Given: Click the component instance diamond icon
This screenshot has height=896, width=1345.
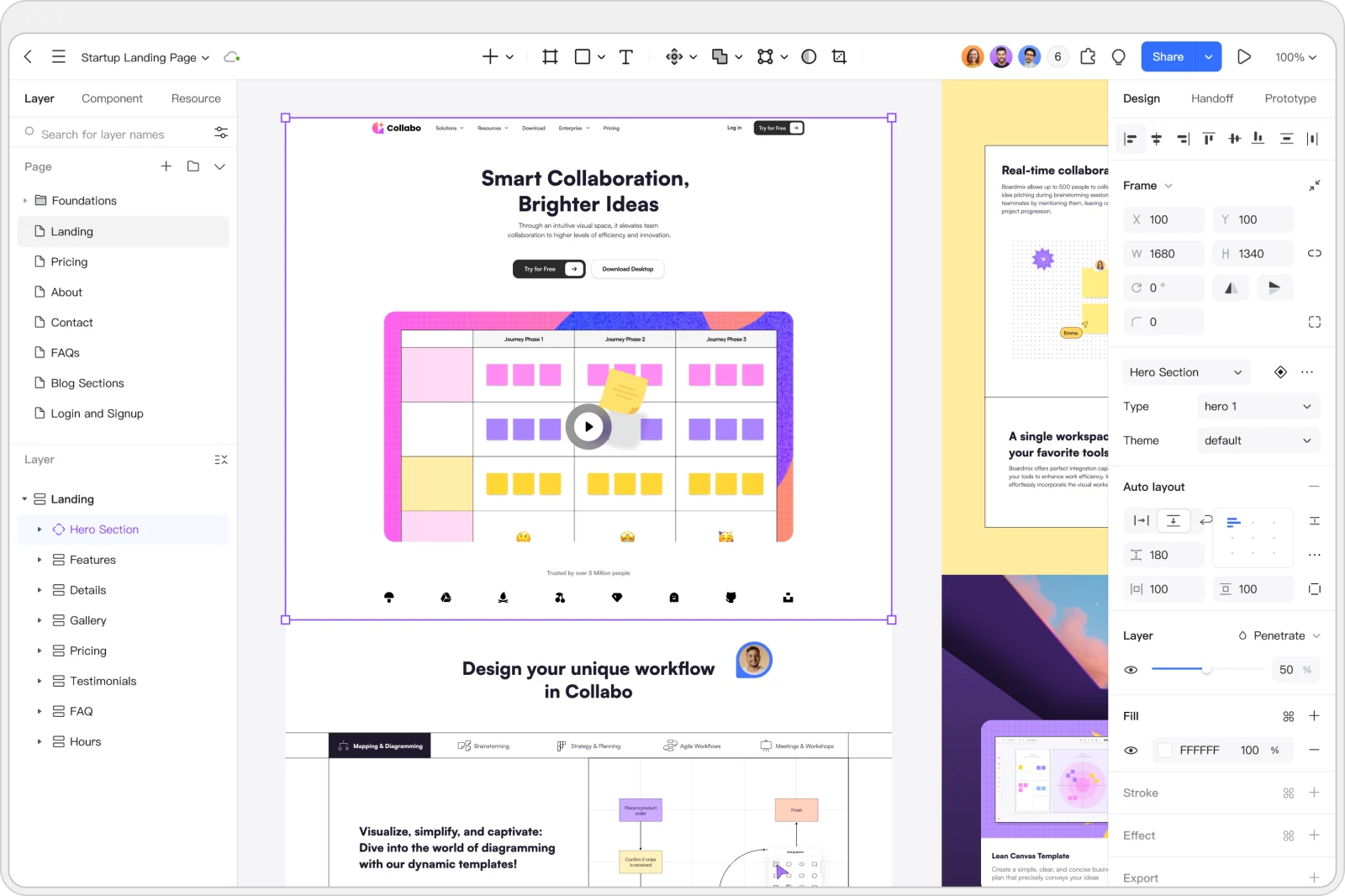Looking at the screenshot, I should click(1280, 372).
